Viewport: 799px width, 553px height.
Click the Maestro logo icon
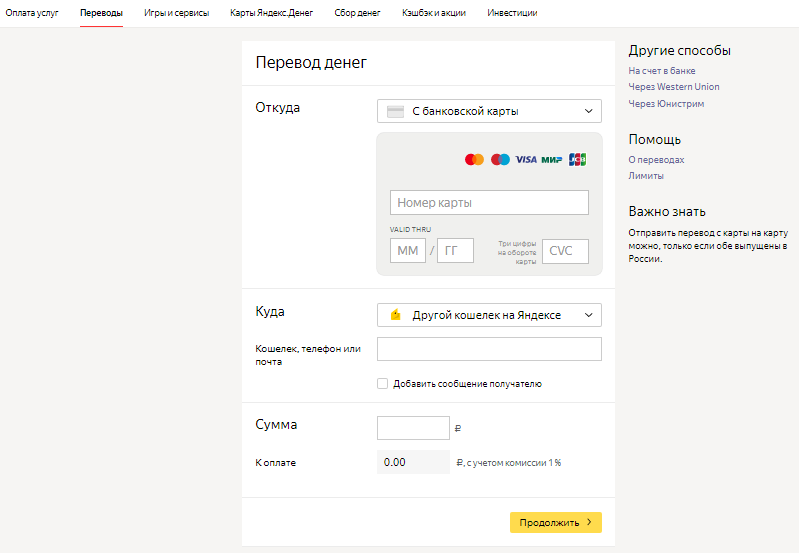pyautogui.click(x=500, y=160)
